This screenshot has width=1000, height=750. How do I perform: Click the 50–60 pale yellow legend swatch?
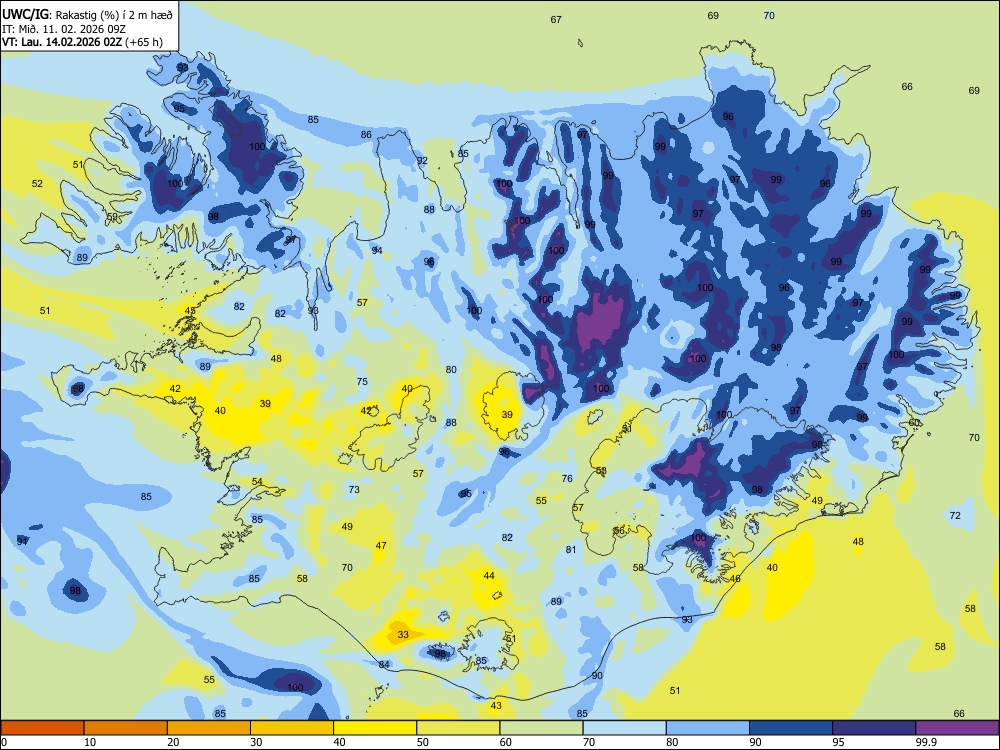click(459, 728)
